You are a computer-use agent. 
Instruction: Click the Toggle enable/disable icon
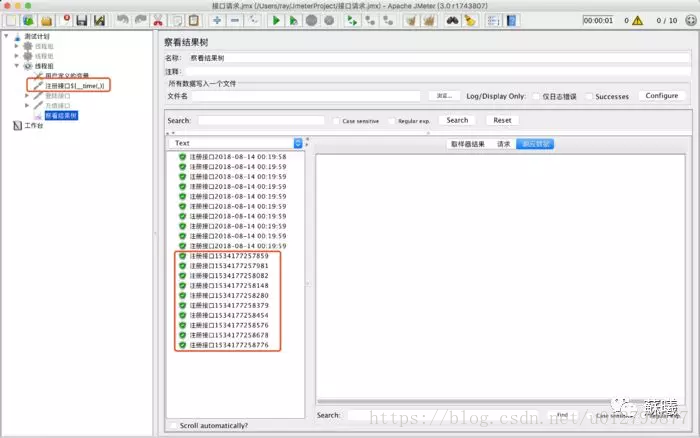pos(253,21)
